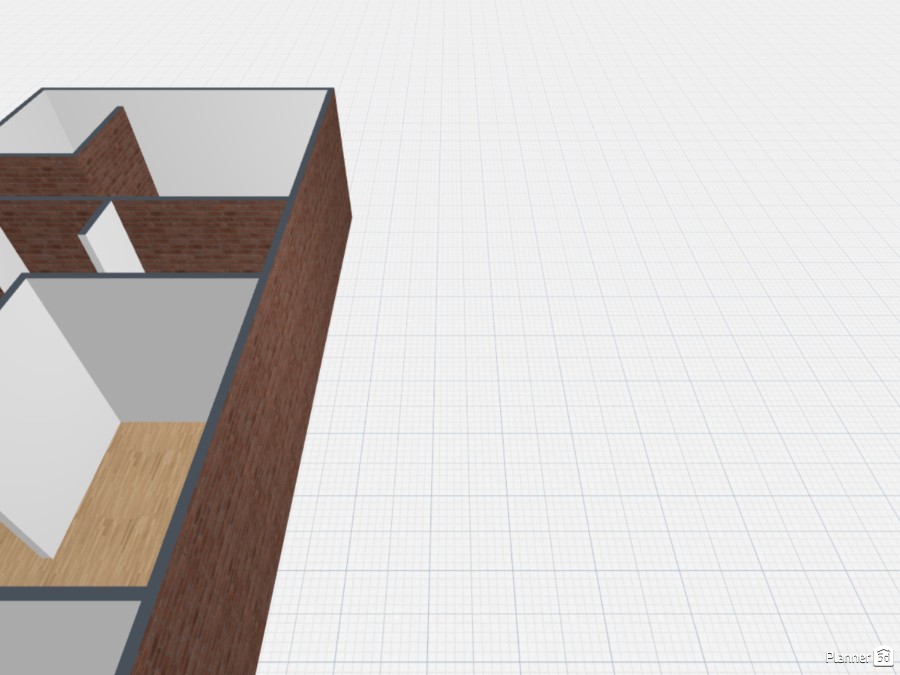900x675 pixels.
Task: Click the Planner 5D house logo icon
Action: click(883, 657)
